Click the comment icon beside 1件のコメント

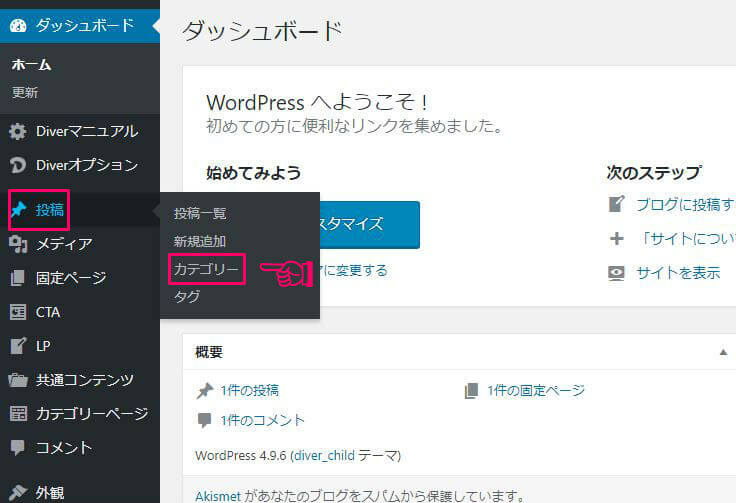(205, 420)
